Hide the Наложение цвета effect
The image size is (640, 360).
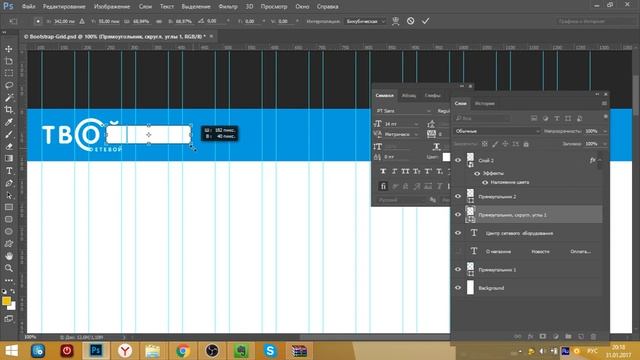[x=485, y=182]
